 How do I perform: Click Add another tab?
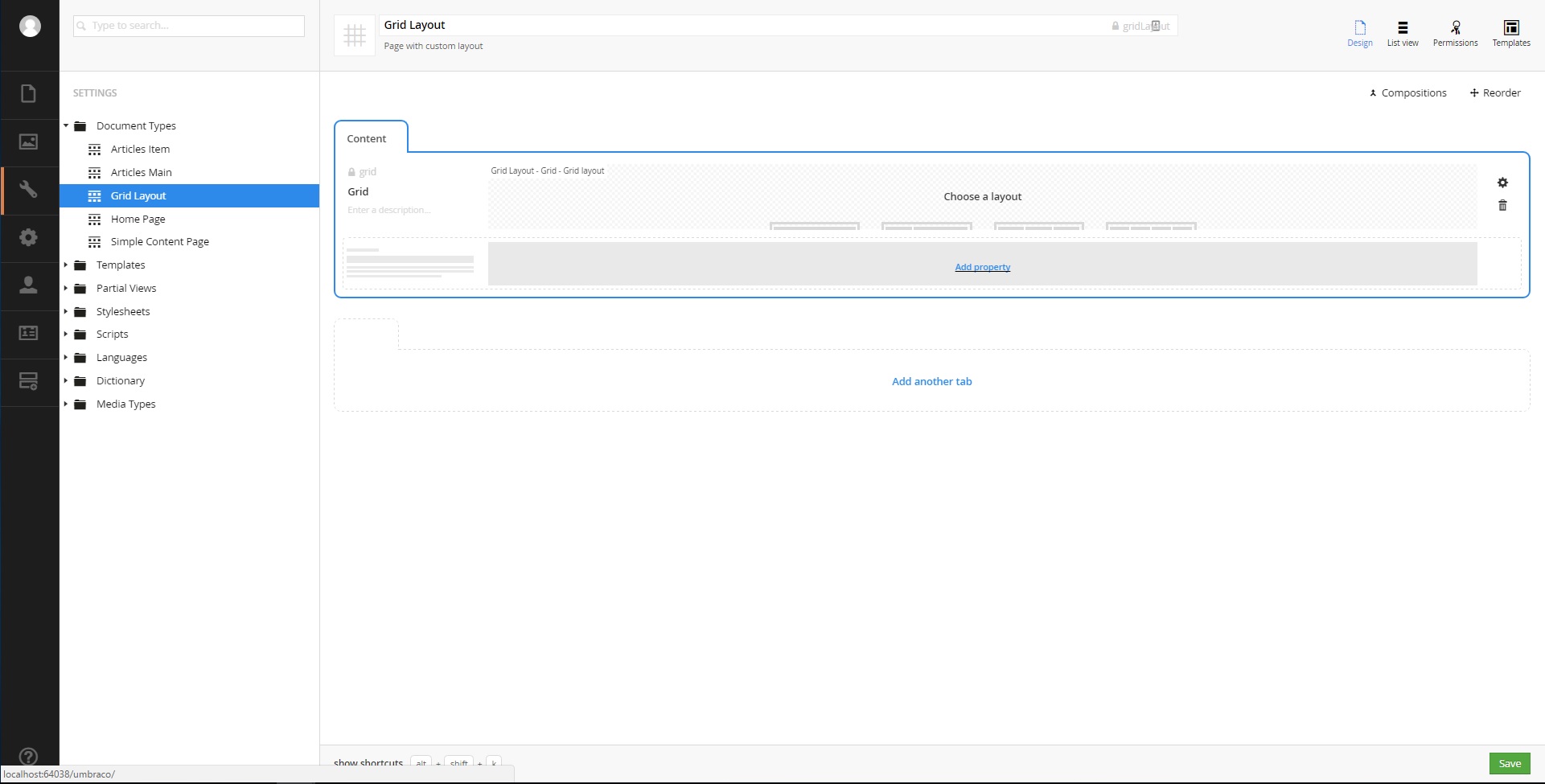click(931, 382)
